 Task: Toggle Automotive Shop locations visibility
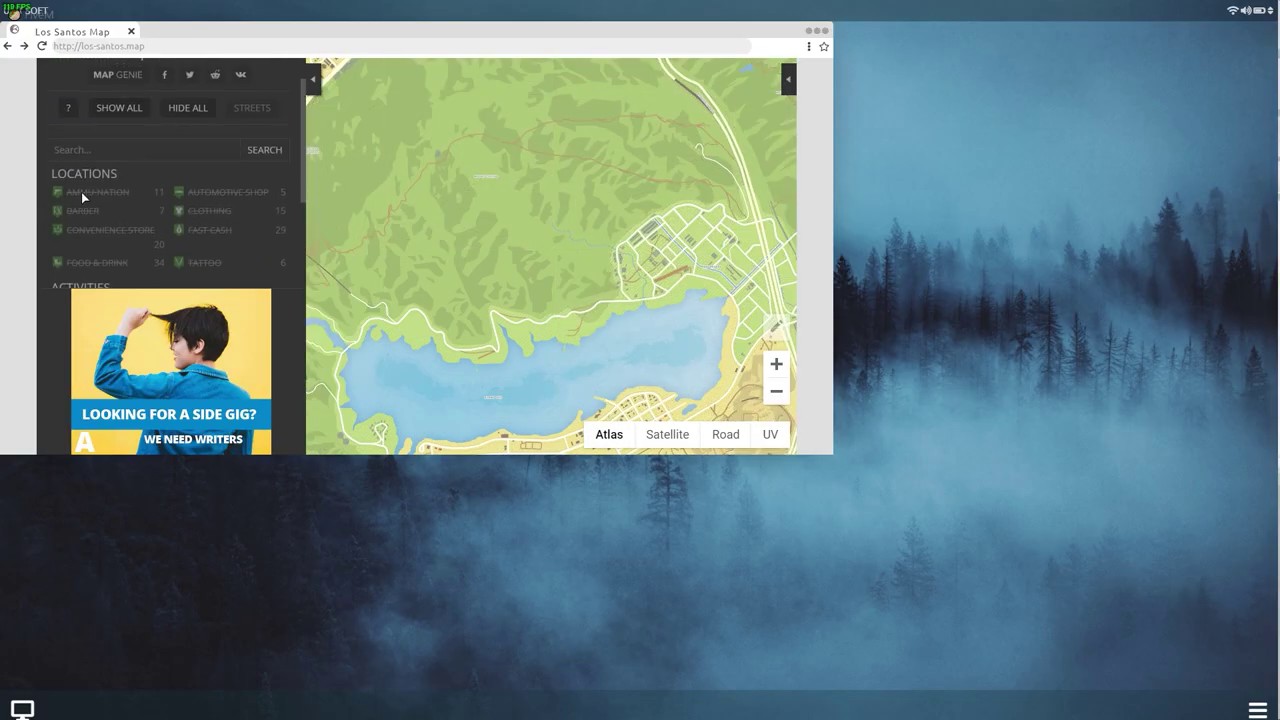pos(230,192)
